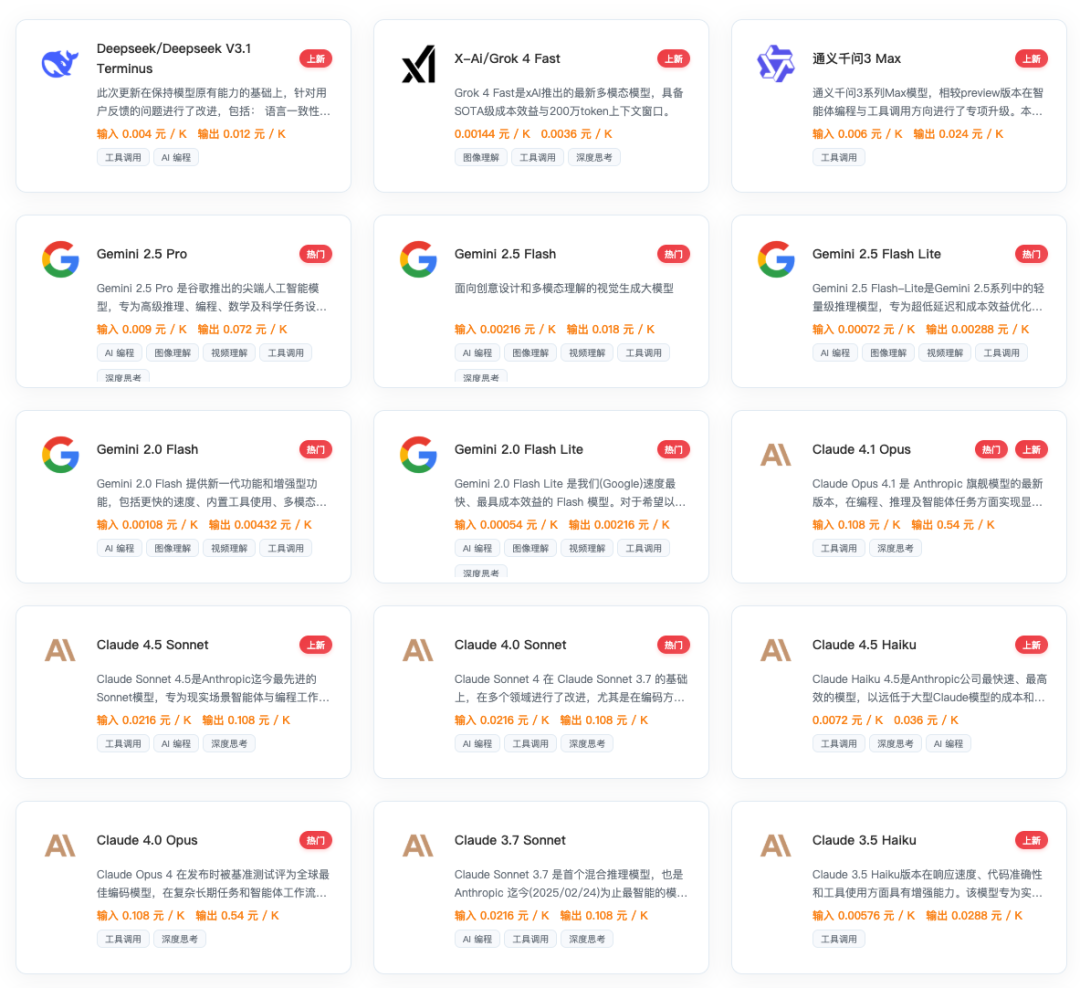Click the Google logo on Gemini 2.5 Pro
Screen dimensions: 1080x988
[x=60, y=259]
